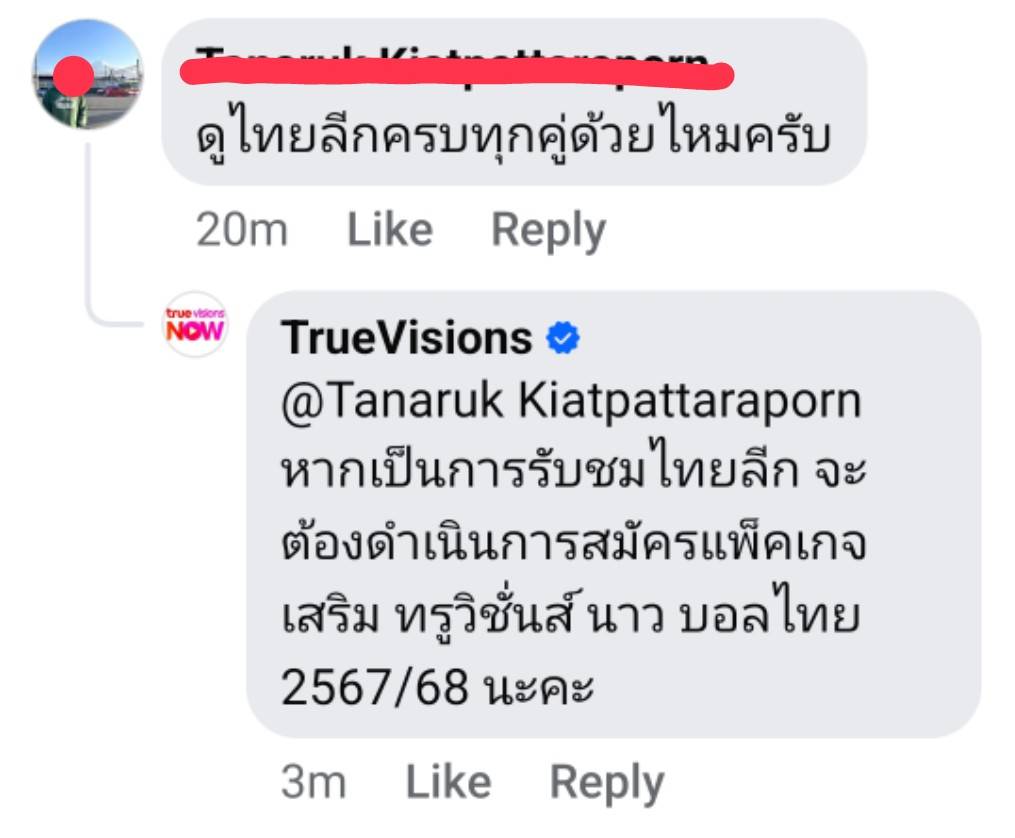Reply to the TrueVisions 3m comment
The image size is (1015, 838).
[607, 784]
